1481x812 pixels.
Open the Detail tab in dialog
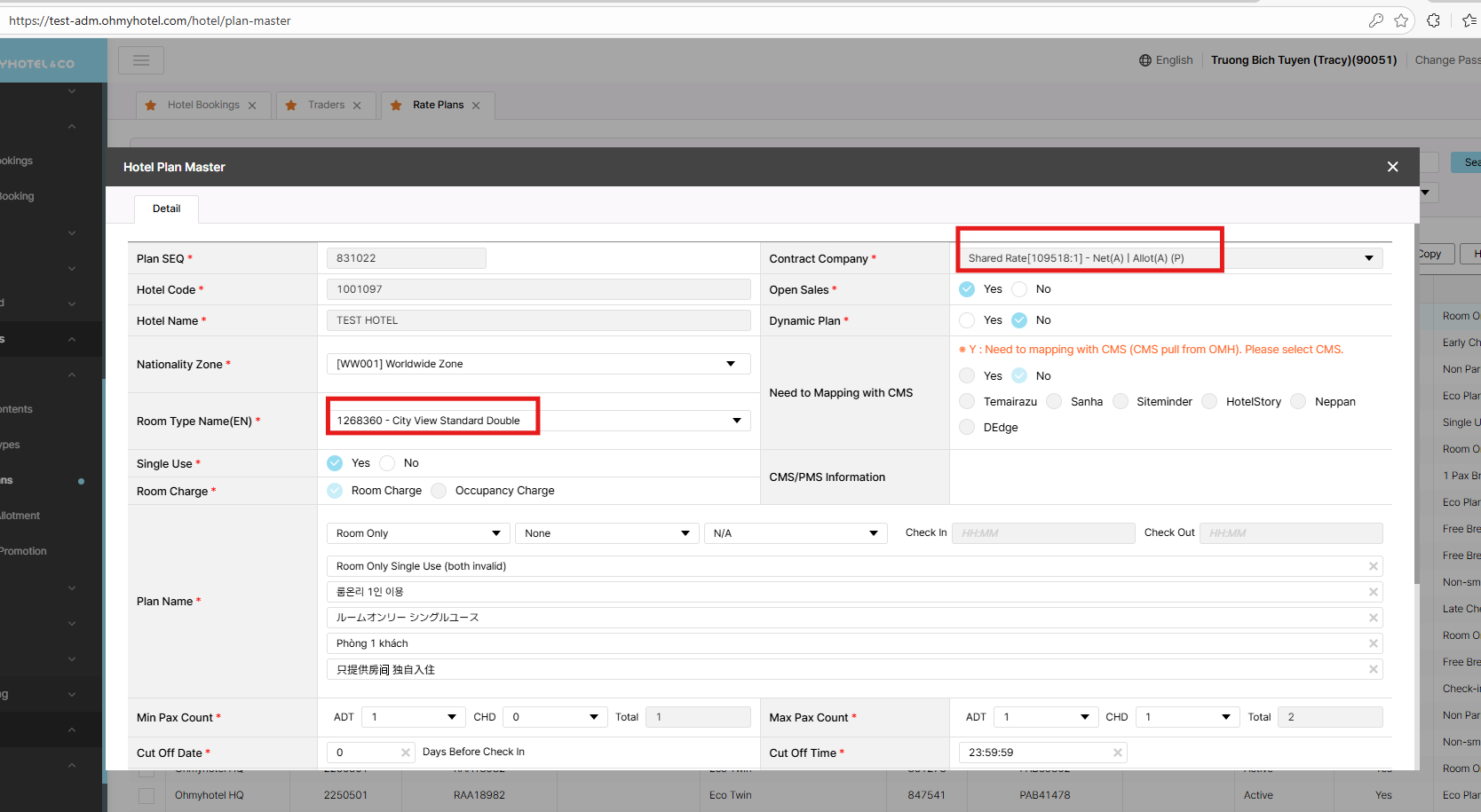(x=166, y=209)
